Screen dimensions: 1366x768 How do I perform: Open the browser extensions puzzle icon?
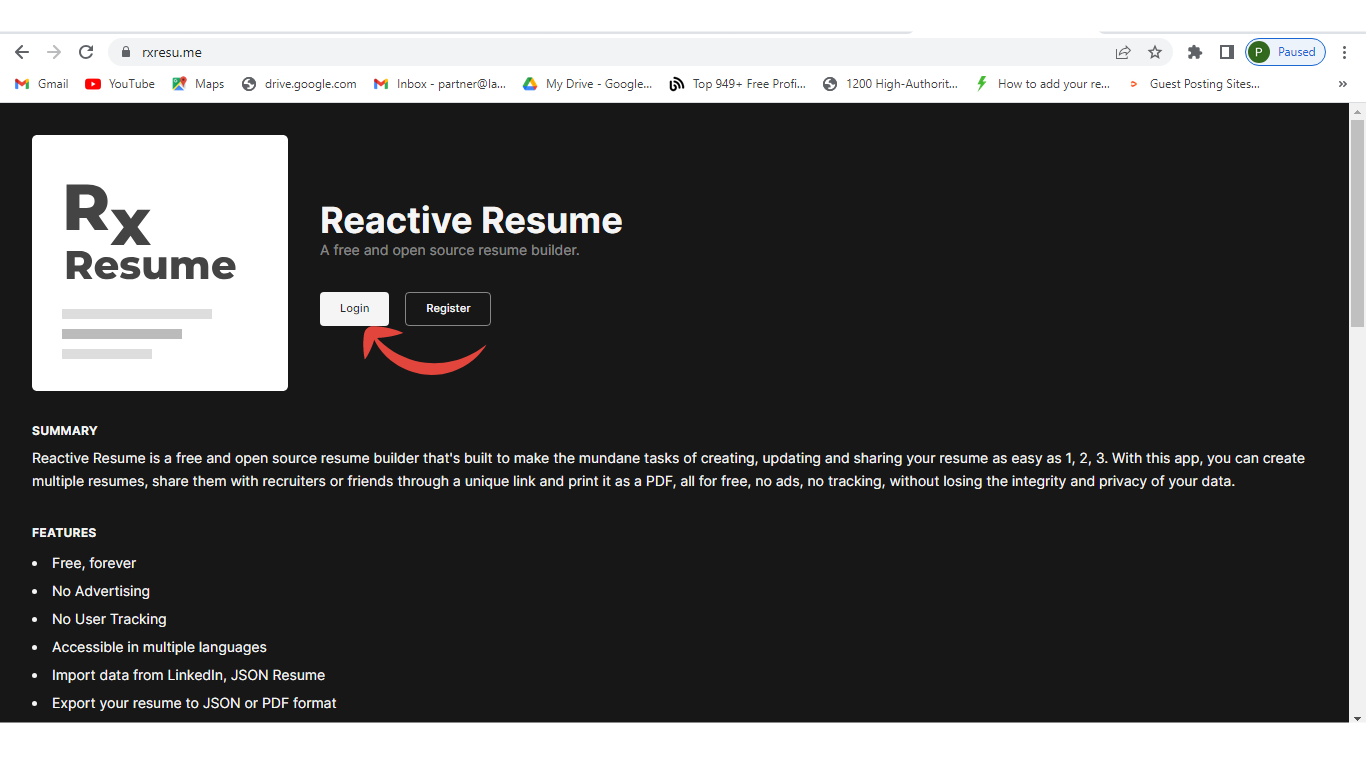tap(1194, 51)
